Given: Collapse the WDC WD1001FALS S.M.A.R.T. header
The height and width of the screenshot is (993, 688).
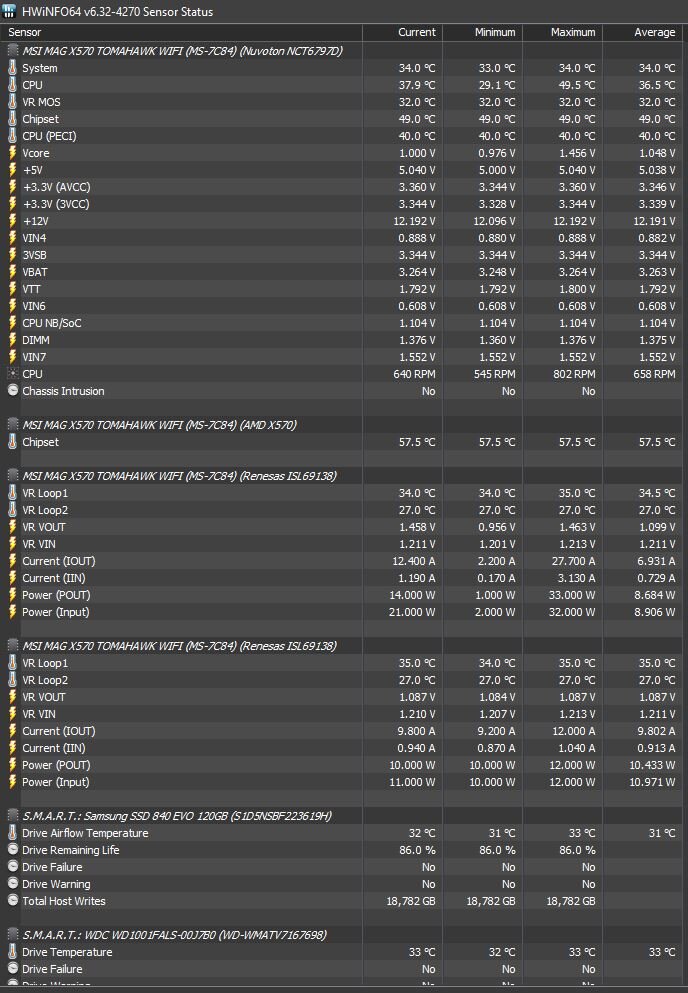Looking at the screenshot, I should pyautogui.click(x=174, y=935).
